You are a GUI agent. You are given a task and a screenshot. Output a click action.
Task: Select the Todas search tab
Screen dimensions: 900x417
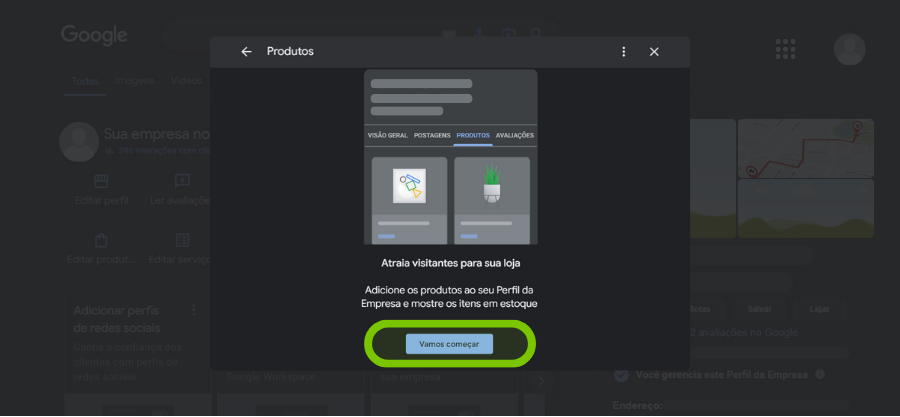(x=85, y=81)
